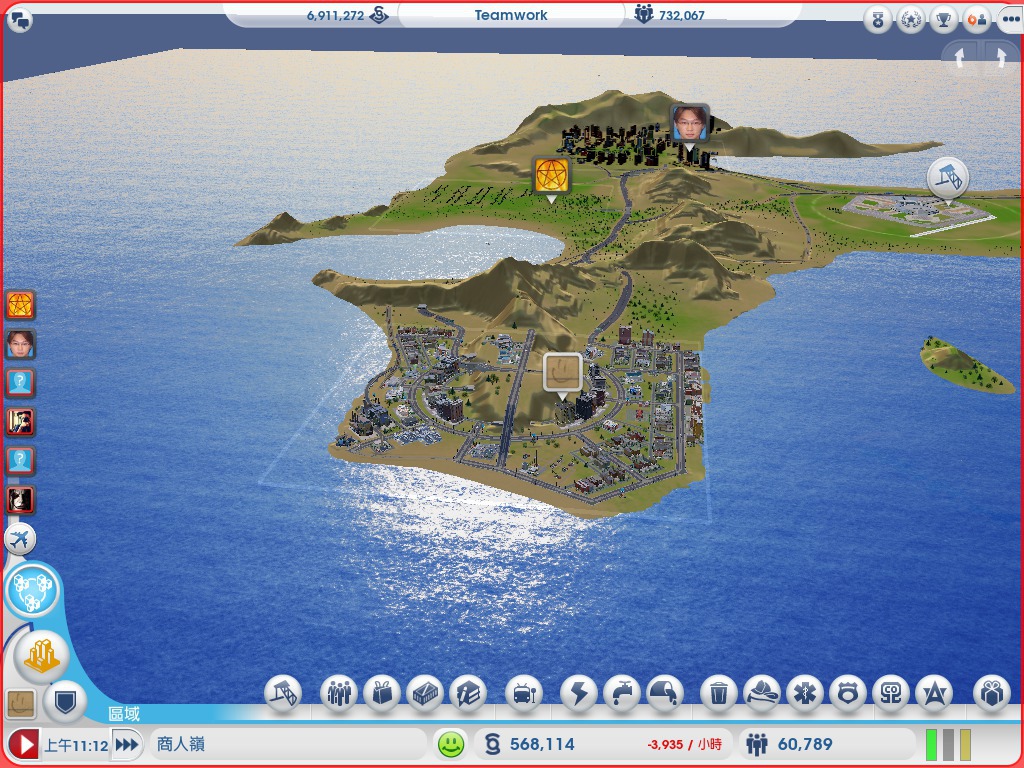Select the pentagram star city marker on map
This screenshot has width=1024, height=768.
[x=551, y=177]
